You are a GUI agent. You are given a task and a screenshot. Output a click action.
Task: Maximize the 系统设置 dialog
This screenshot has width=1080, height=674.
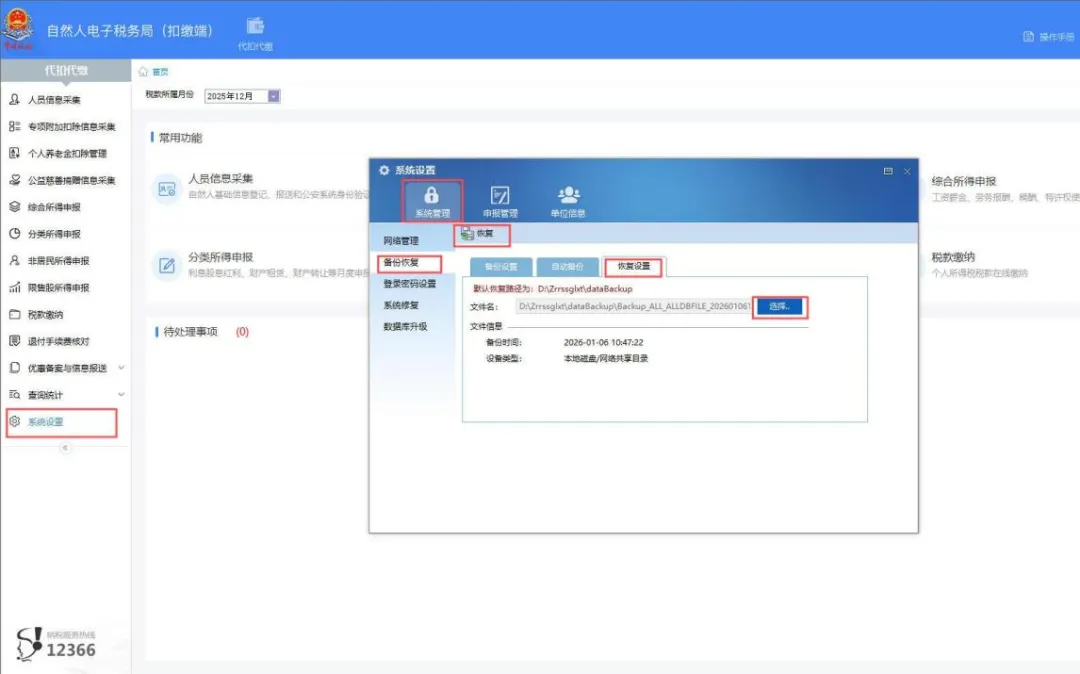point(888,171)
